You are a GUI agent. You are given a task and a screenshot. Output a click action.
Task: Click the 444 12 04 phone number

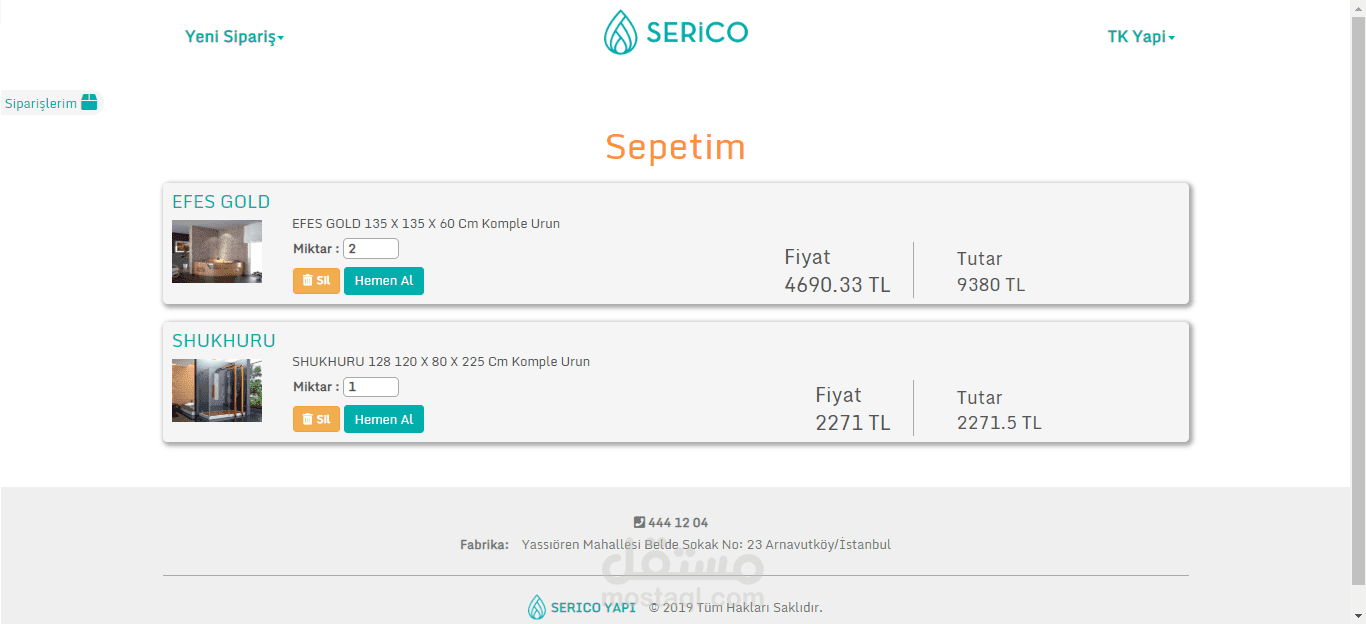[x=678, y=522]
